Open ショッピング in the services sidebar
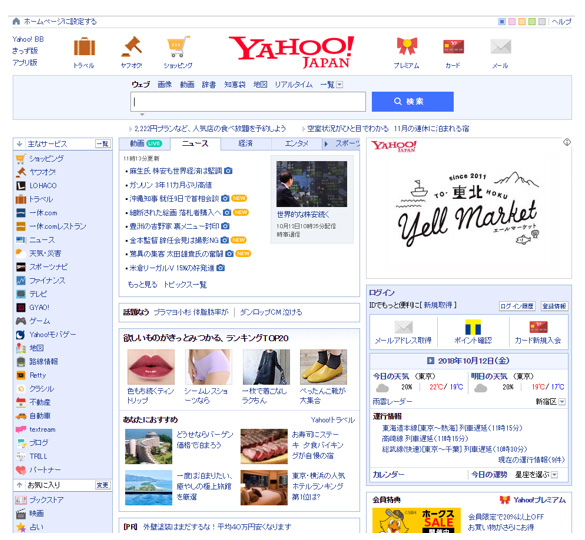Viewport: 585px width, 540px height. point(46,159)
